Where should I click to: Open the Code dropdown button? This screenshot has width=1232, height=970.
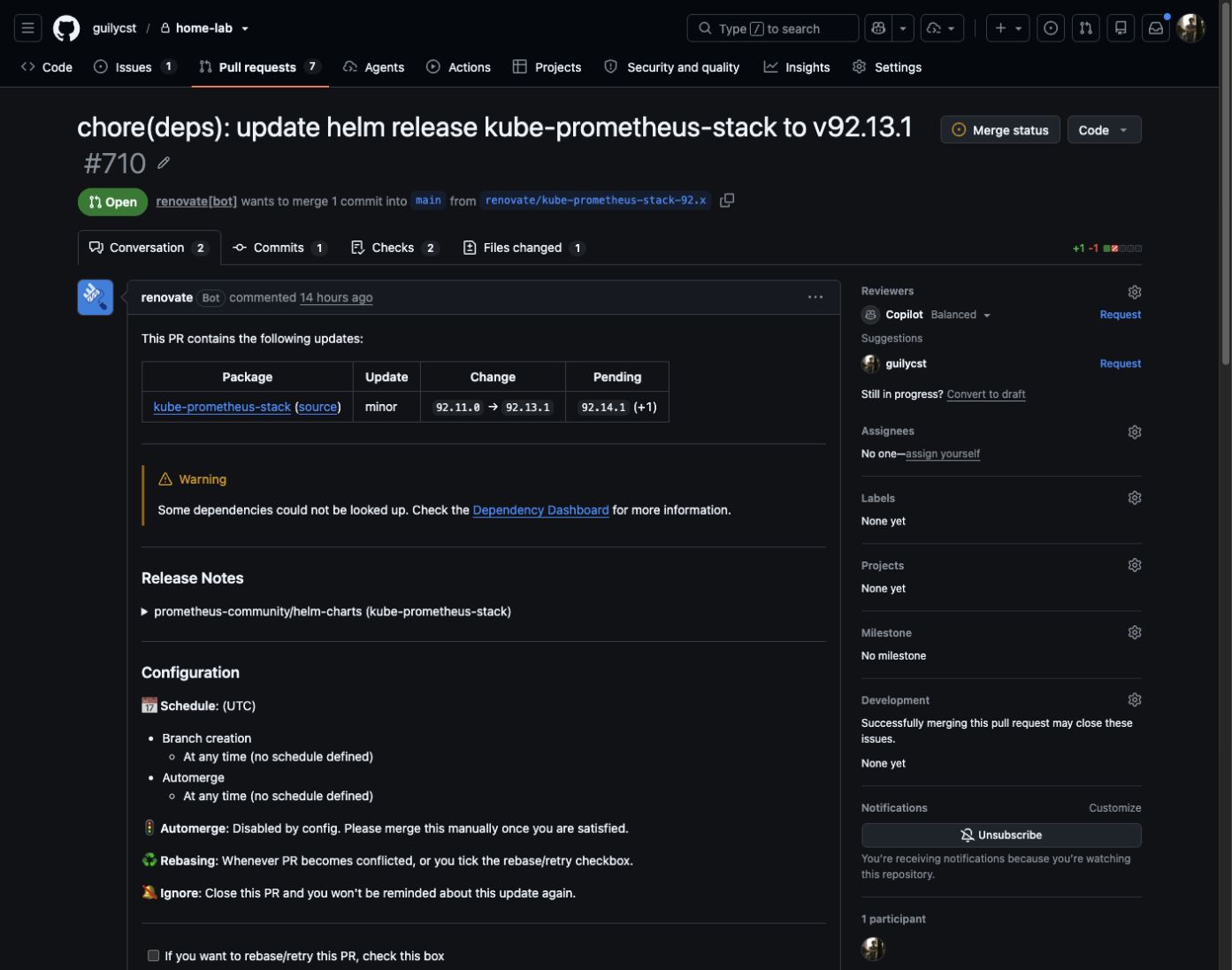1104,130
